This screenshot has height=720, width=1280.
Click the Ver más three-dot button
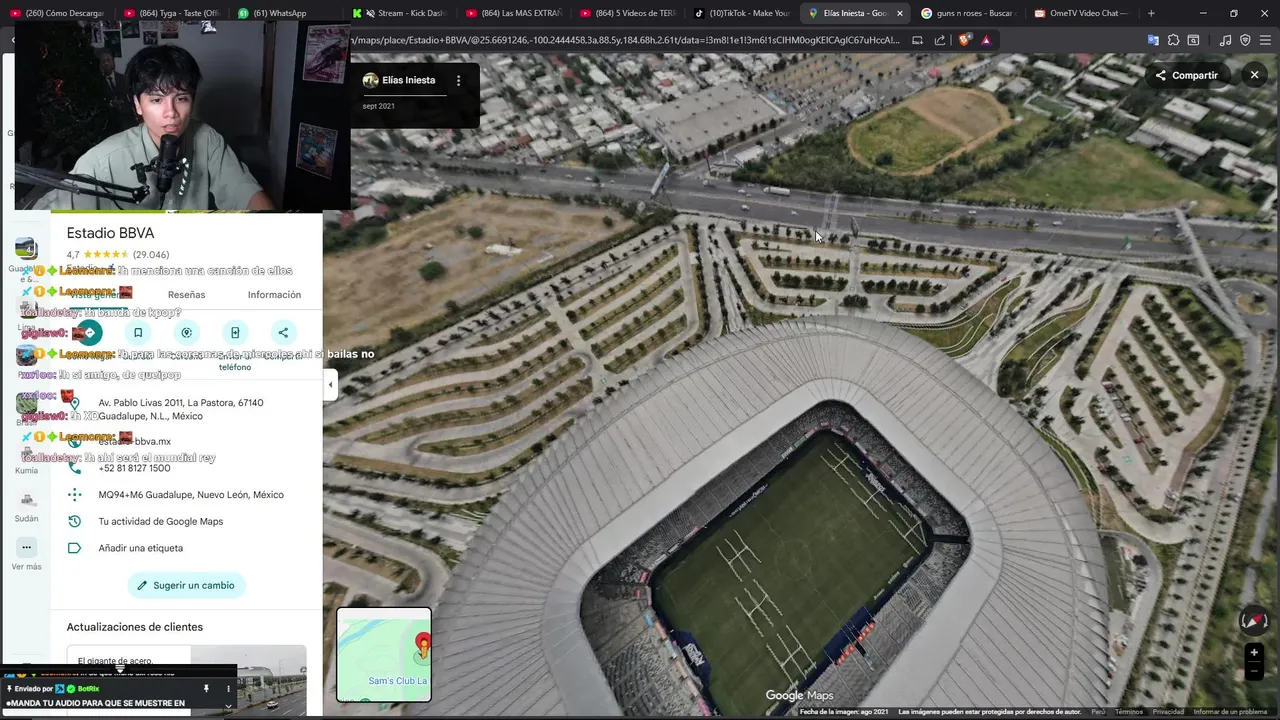point(26,547)
